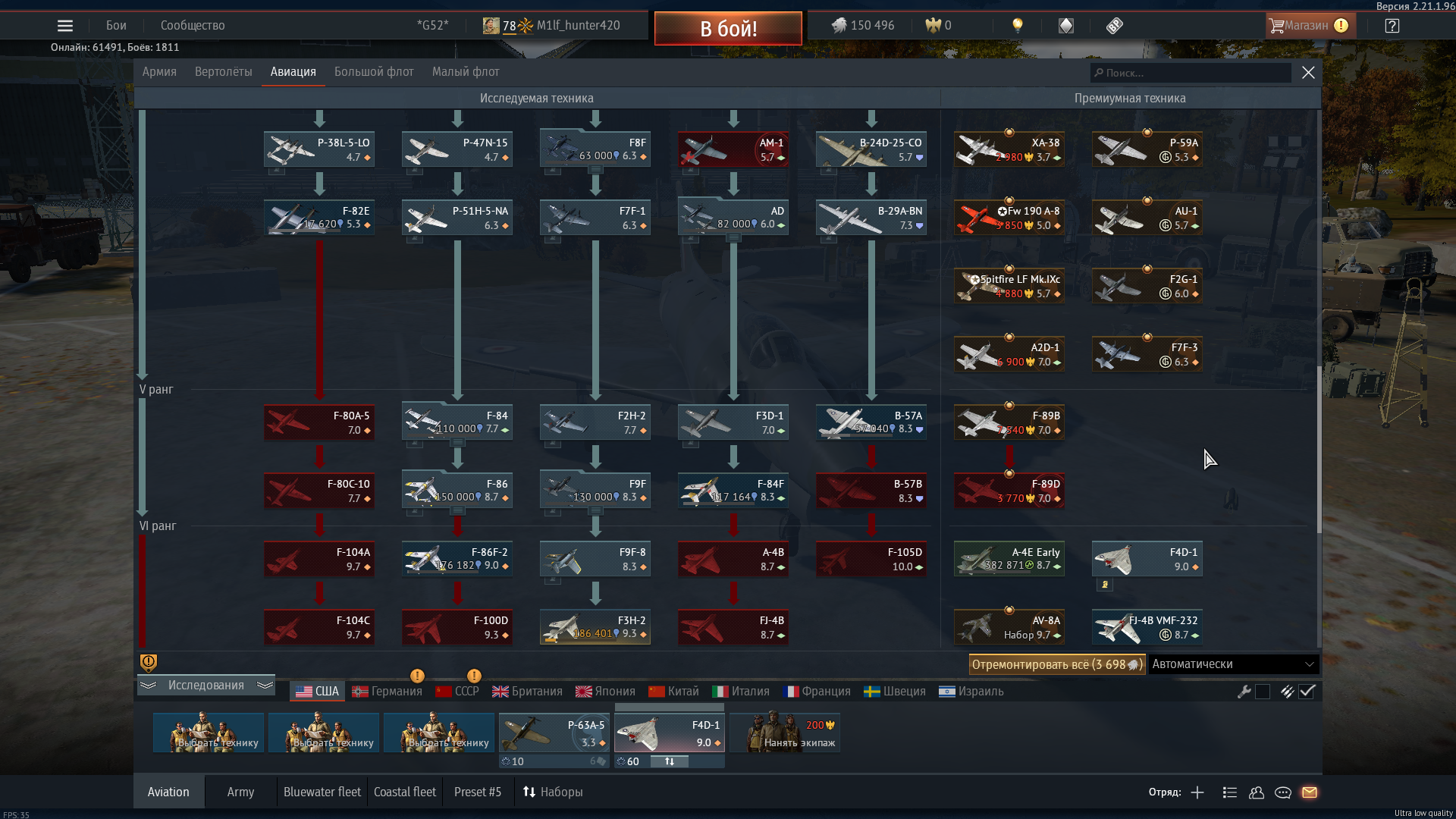Switch to the Coastal fleet preset
This screenshot has width=1456, height=819.
pos(405,792)
